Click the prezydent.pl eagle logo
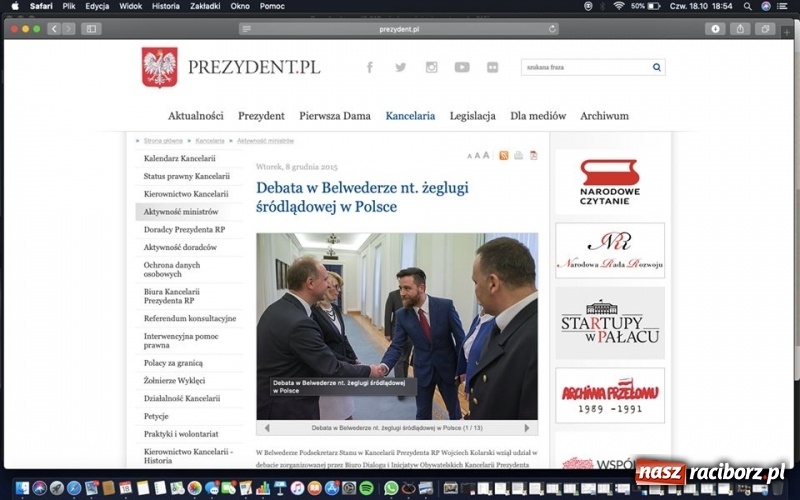This screenshot has height=500, width=800. click(x=160, y=67)
